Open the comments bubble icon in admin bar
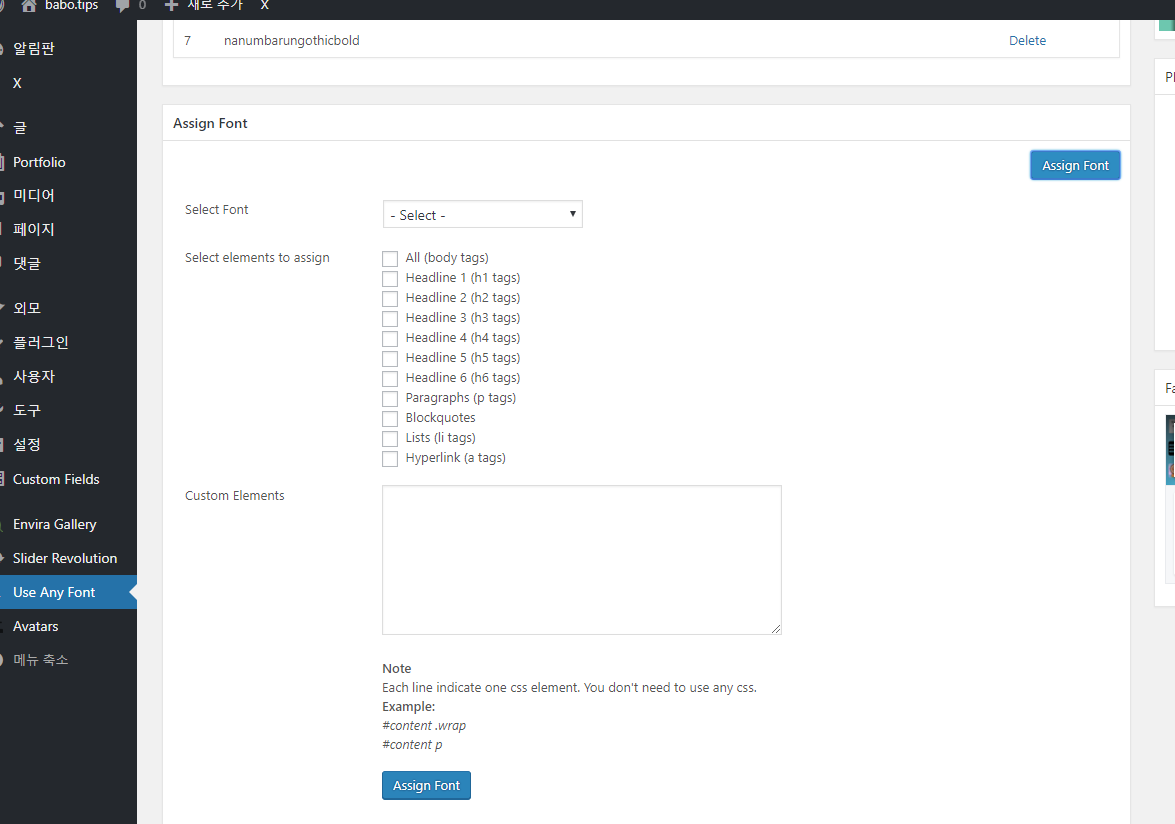Screen dimensions: 1175x824 click(x=123, y=6)
